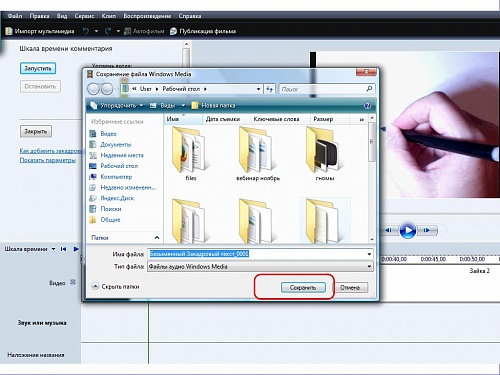Click Публикация фильма toolbar button

point(203,31)
